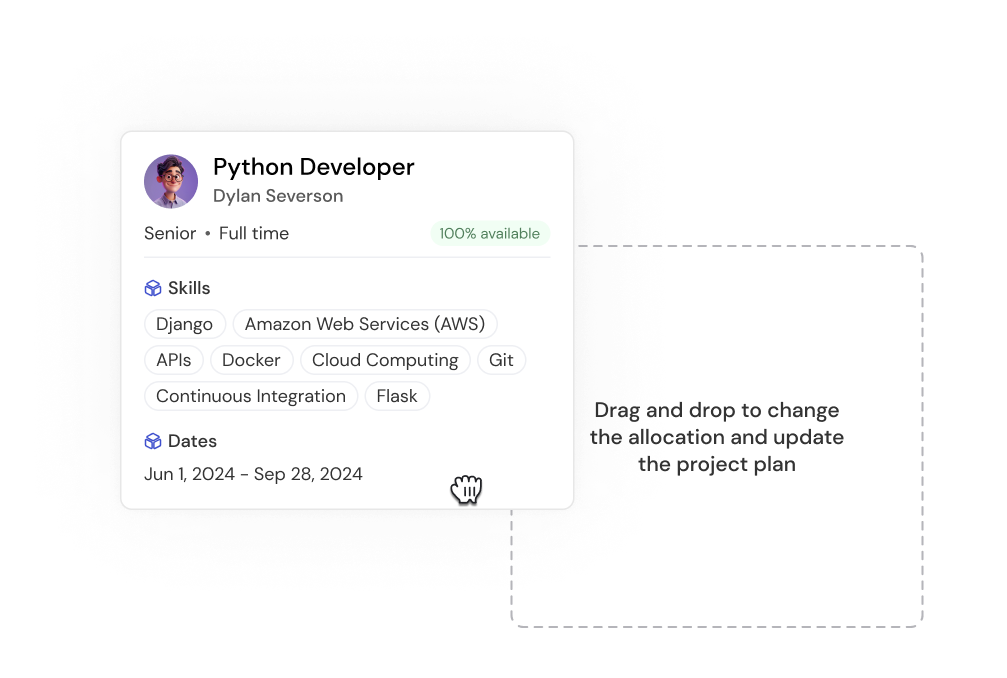Select the Continuous Integration tag
The width and height of the screenshot is (1007, 678).
(251, 396)
